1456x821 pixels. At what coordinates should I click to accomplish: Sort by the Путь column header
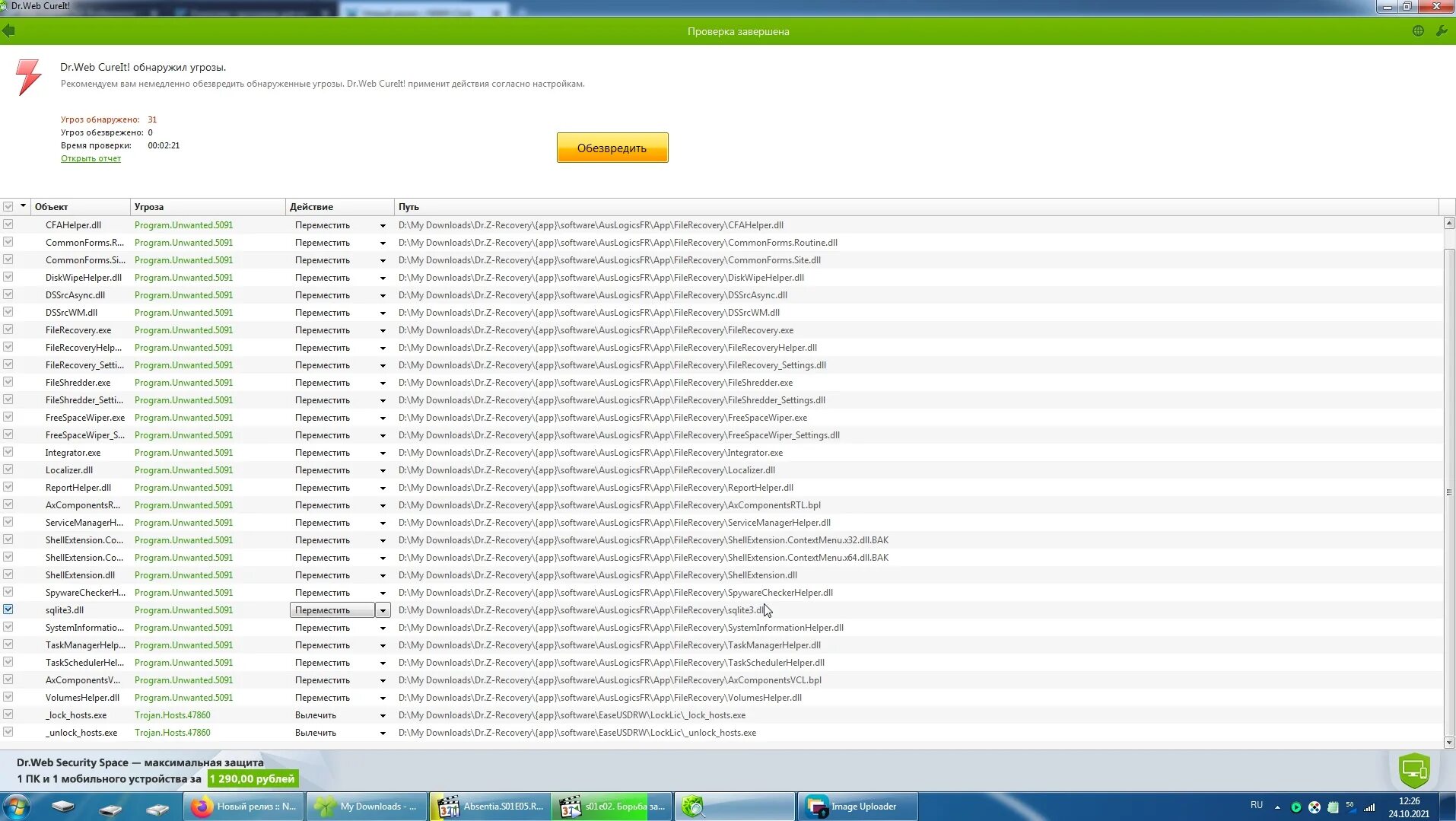pyautogui.click(x=917, y=207)
